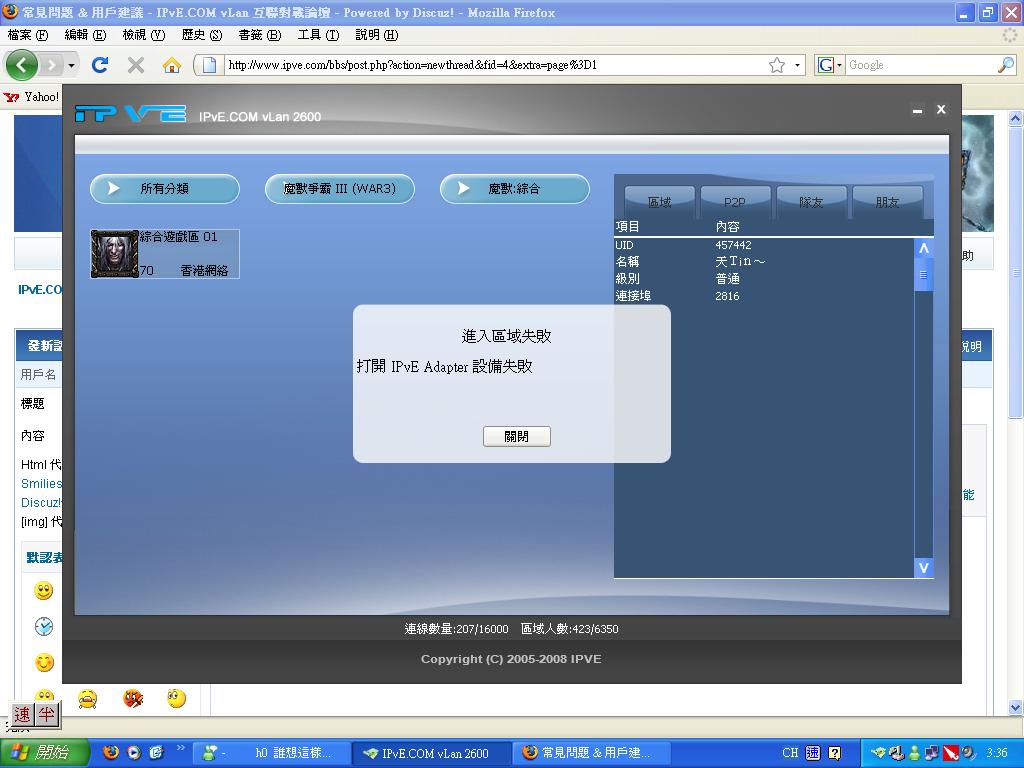Click the Stop loading icon

tap(136, 64)
